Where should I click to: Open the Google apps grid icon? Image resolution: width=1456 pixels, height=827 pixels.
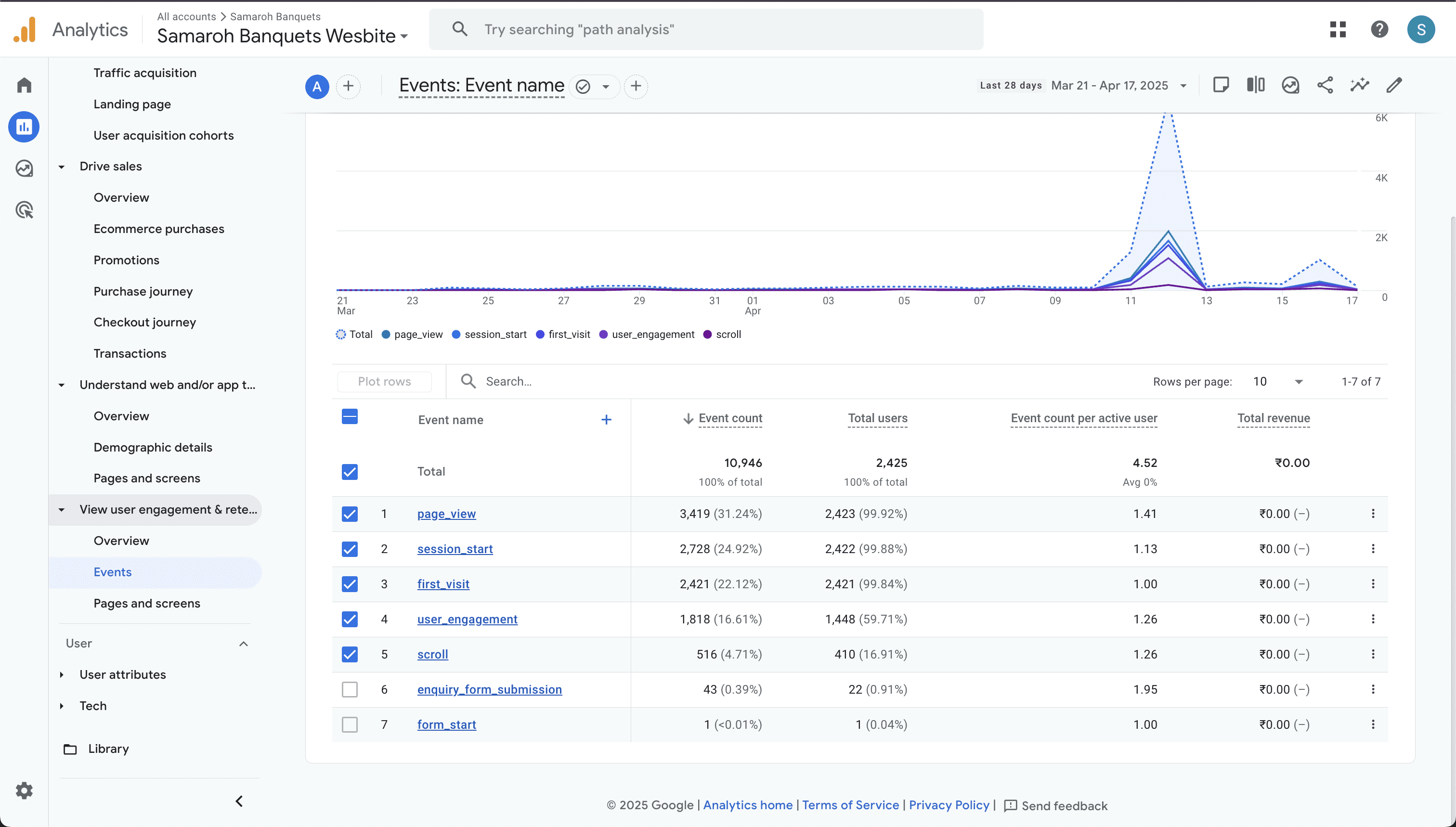[x=1338, y=29]
